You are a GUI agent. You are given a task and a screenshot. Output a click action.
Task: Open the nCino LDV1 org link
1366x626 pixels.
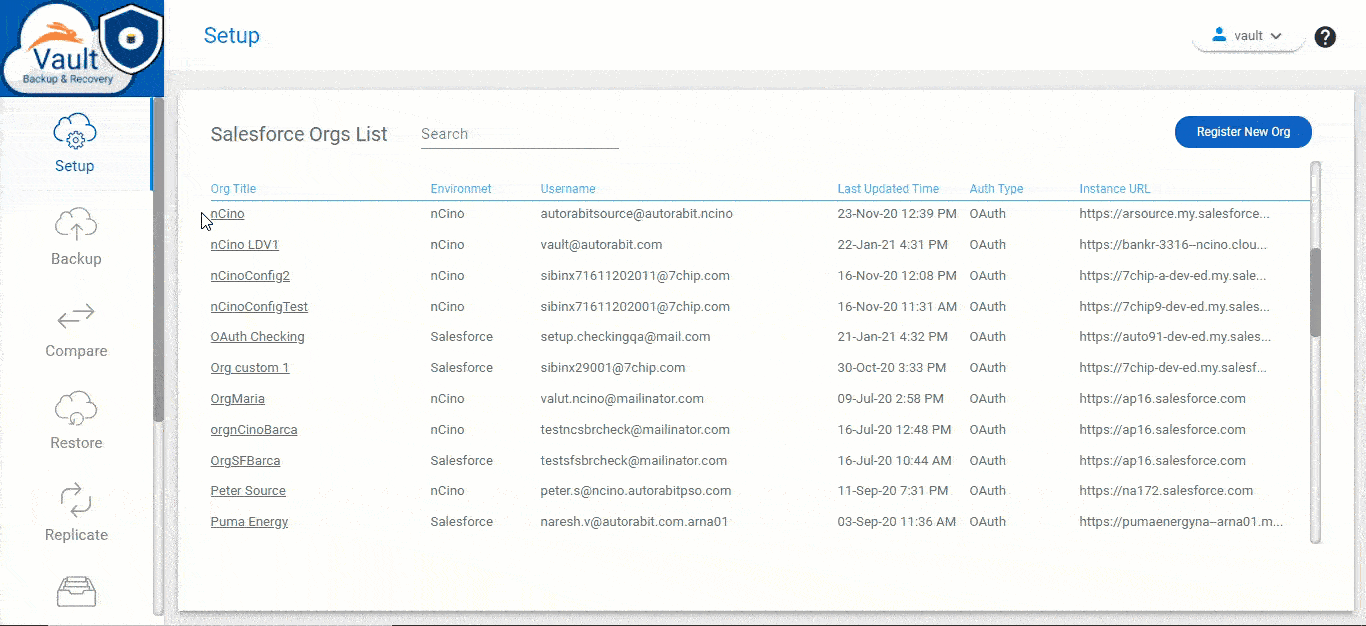tap(244, 245)
